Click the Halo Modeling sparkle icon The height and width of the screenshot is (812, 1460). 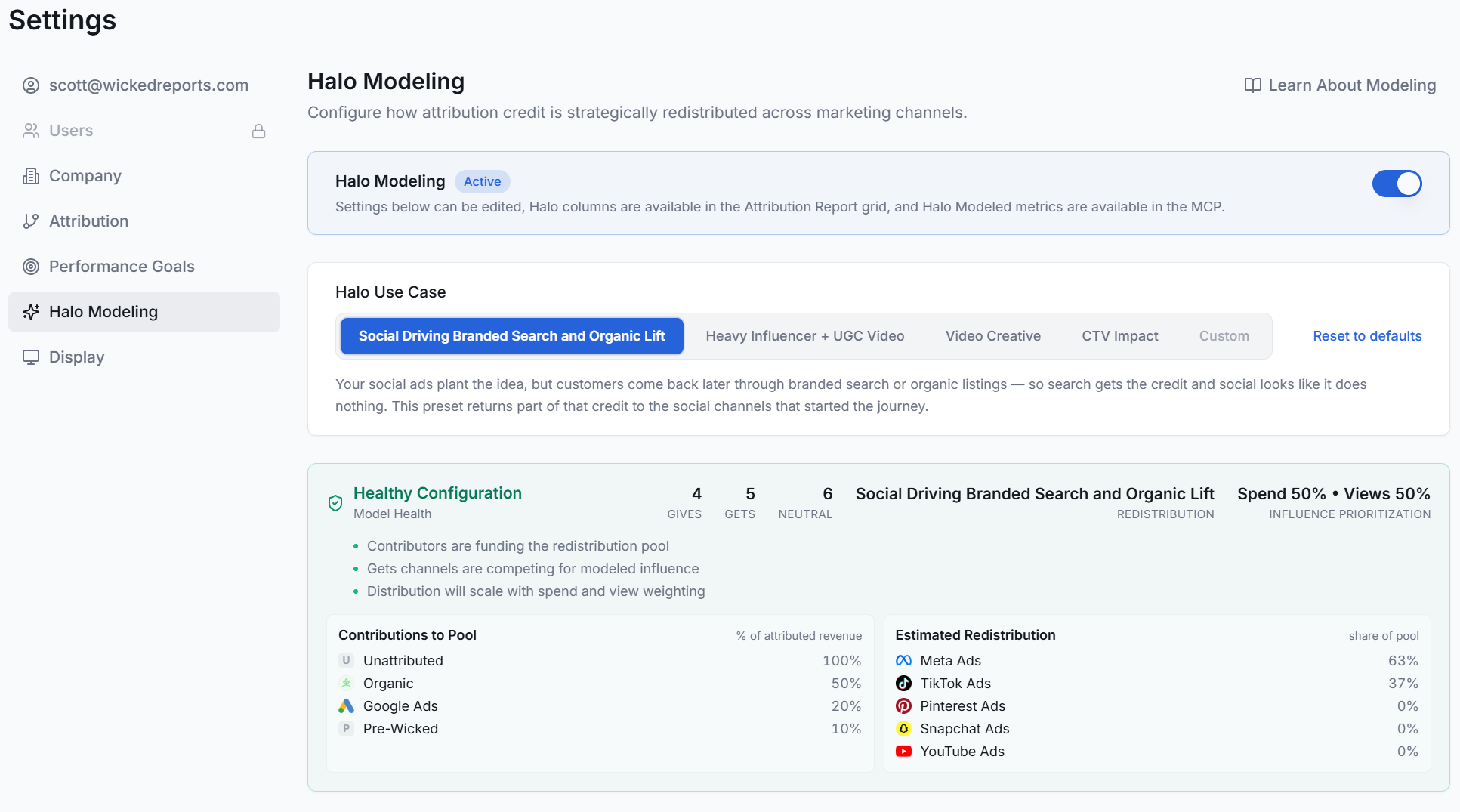31,312
